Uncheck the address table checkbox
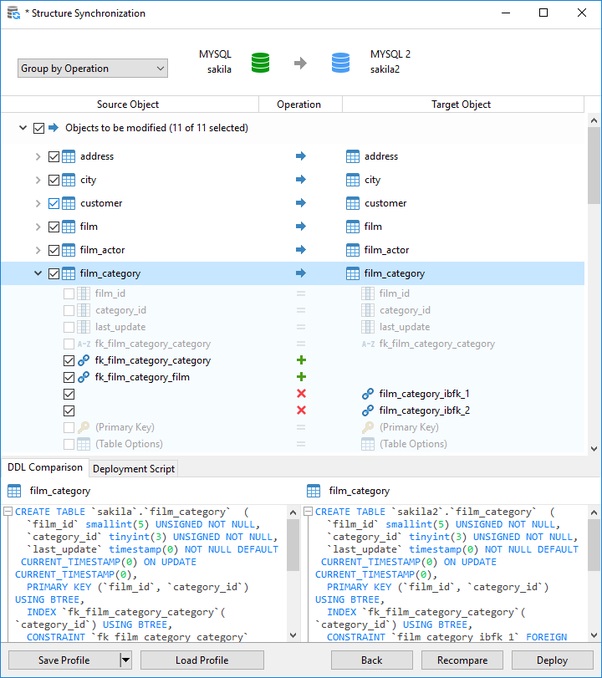The height and width of the screenshot is (678, 602). tap(54, 156)
